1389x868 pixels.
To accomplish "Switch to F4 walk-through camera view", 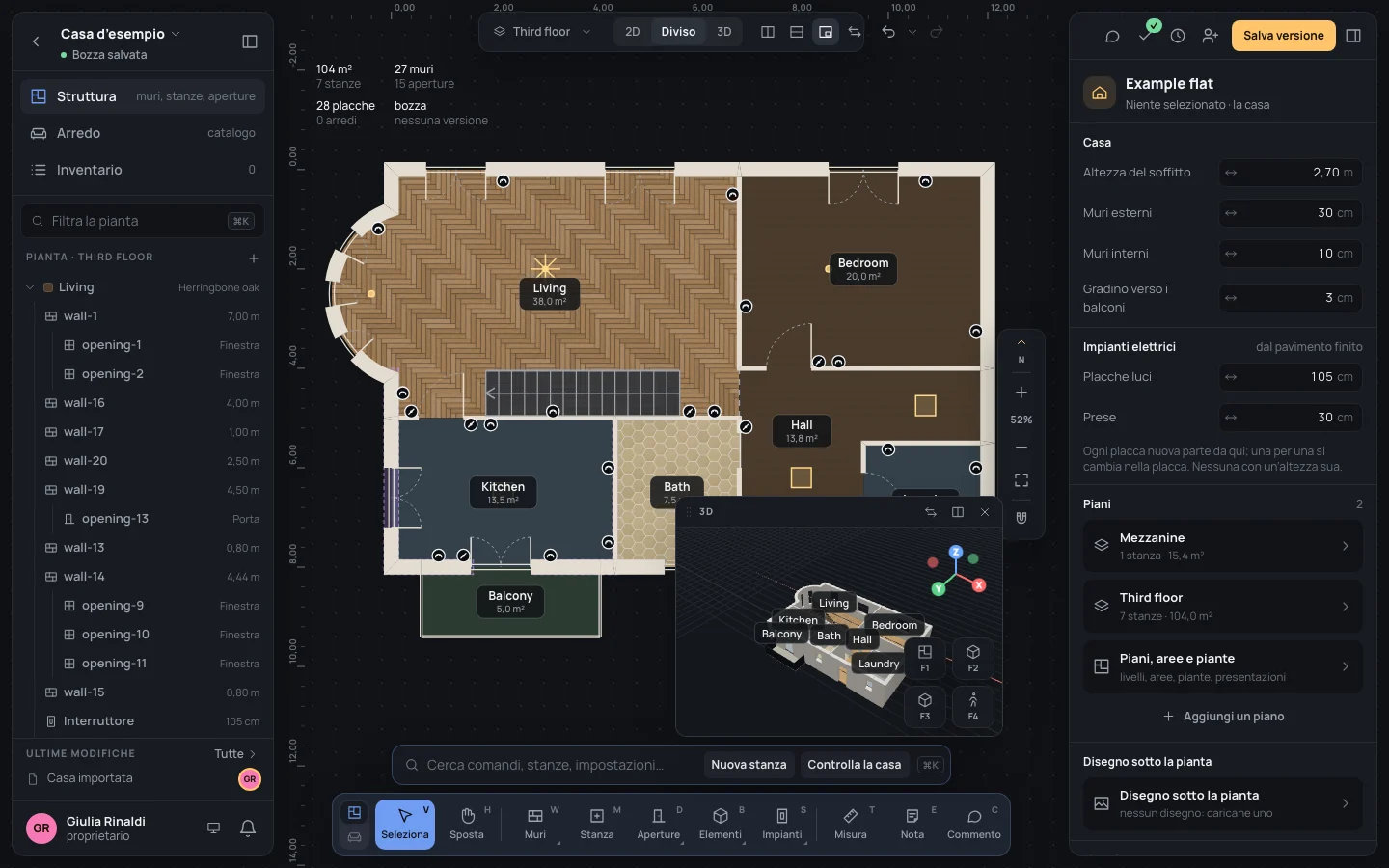I will [973, 707].
